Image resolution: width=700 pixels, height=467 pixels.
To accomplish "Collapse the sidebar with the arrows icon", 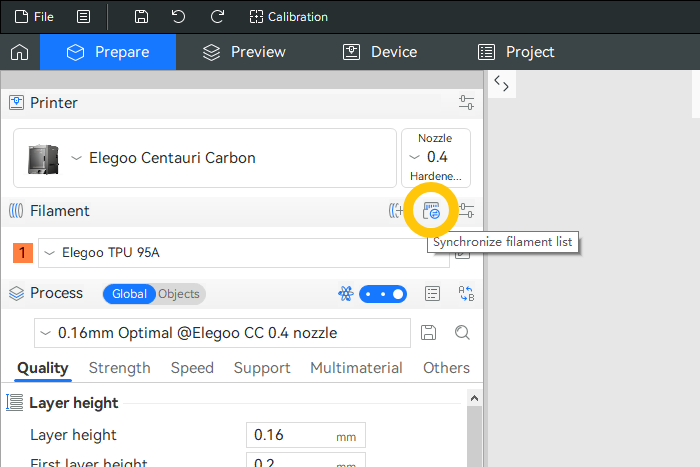I will [501, 83].
